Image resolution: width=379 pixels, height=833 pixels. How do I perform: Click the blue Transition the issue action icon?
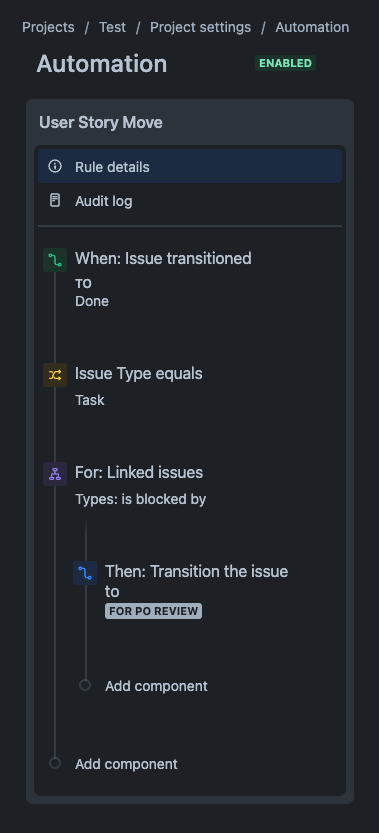[85, 573]
